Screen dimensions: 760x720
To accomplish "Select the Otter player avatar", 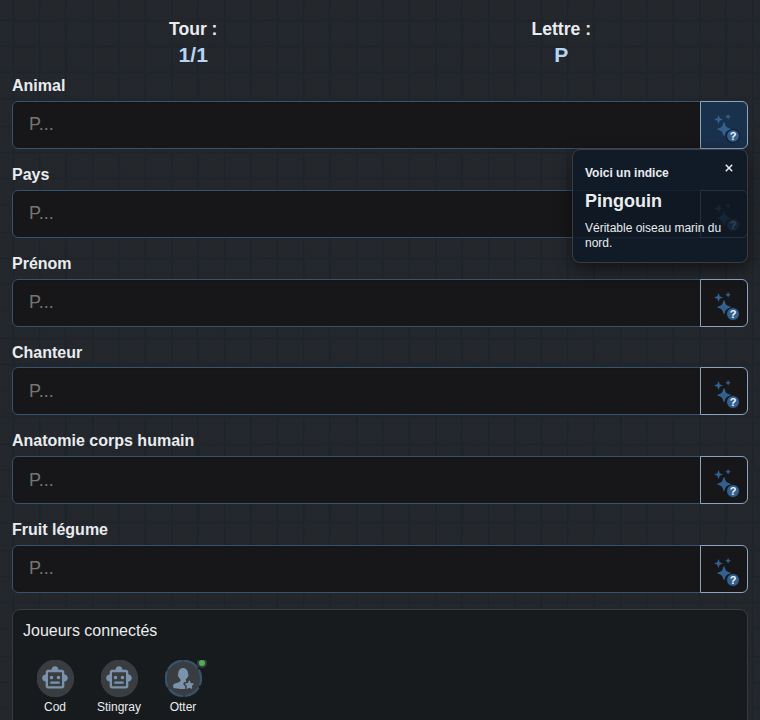I will point(183,678).
